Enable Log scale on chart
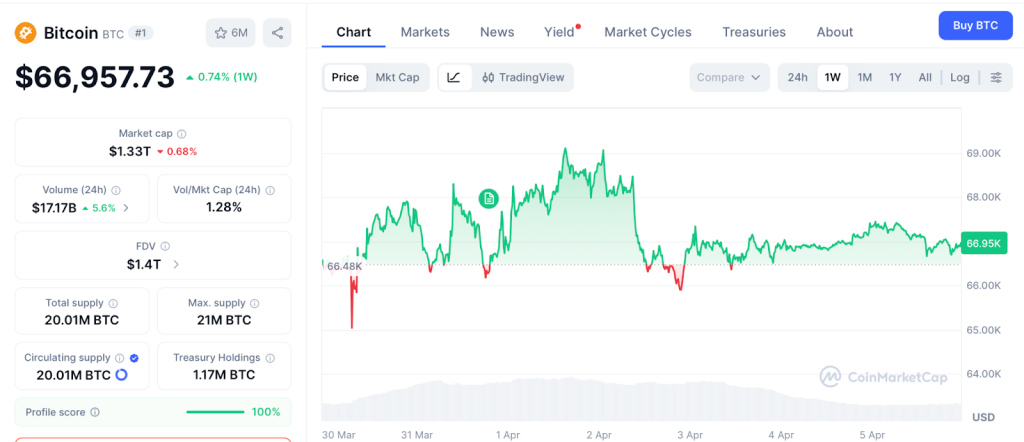Viewport: 1024px width, 442px height. (x=960, y=77)
